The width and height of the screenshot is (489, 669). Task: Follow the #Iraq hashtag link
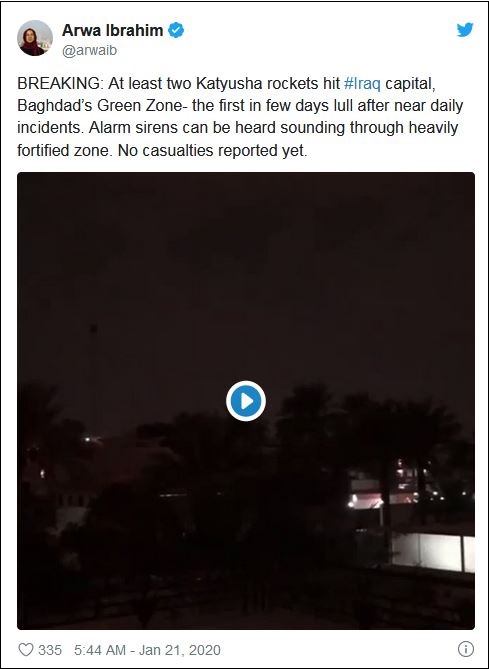pos(362,84)
